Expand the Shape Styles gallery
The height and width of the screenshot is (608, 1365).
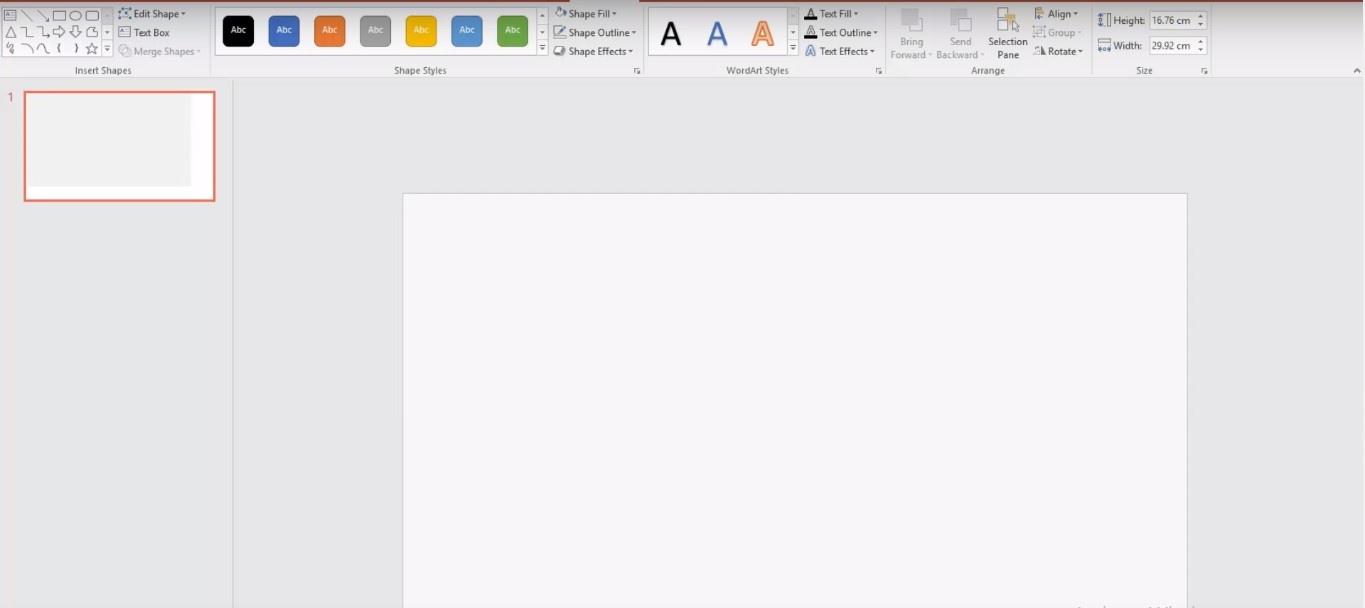[542, 49]
